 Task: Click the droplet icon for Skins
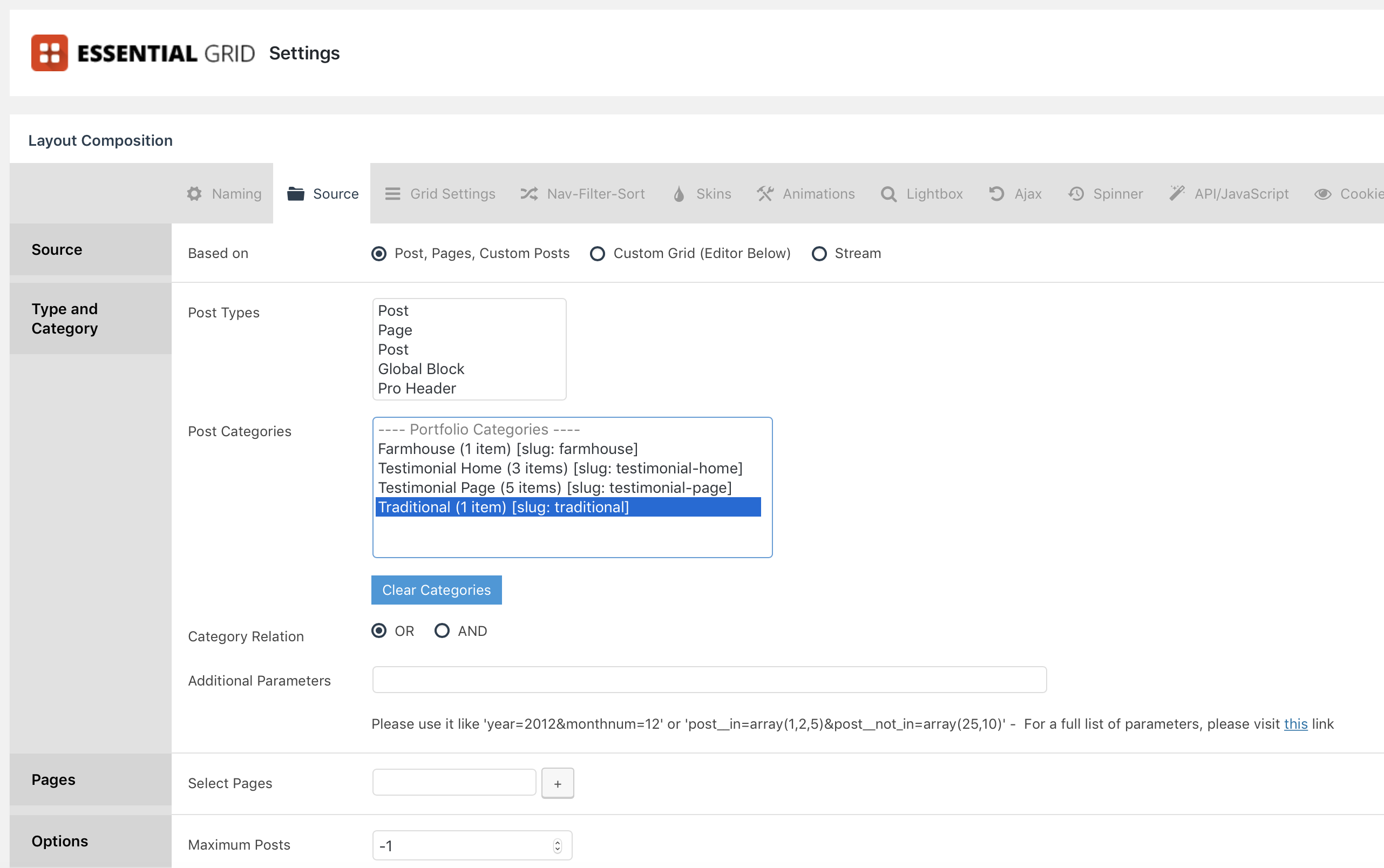click(679, 194)
